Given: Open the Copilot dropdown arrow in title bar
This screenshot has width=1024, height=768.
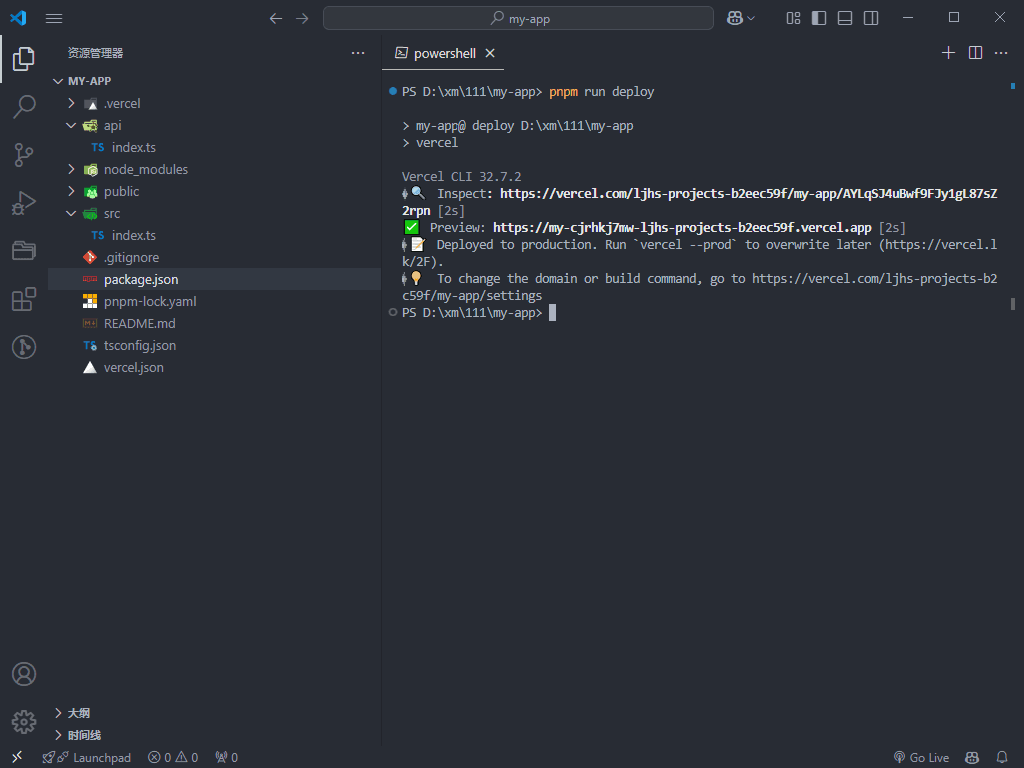Looking at the screenshot, I should point(751,18).
